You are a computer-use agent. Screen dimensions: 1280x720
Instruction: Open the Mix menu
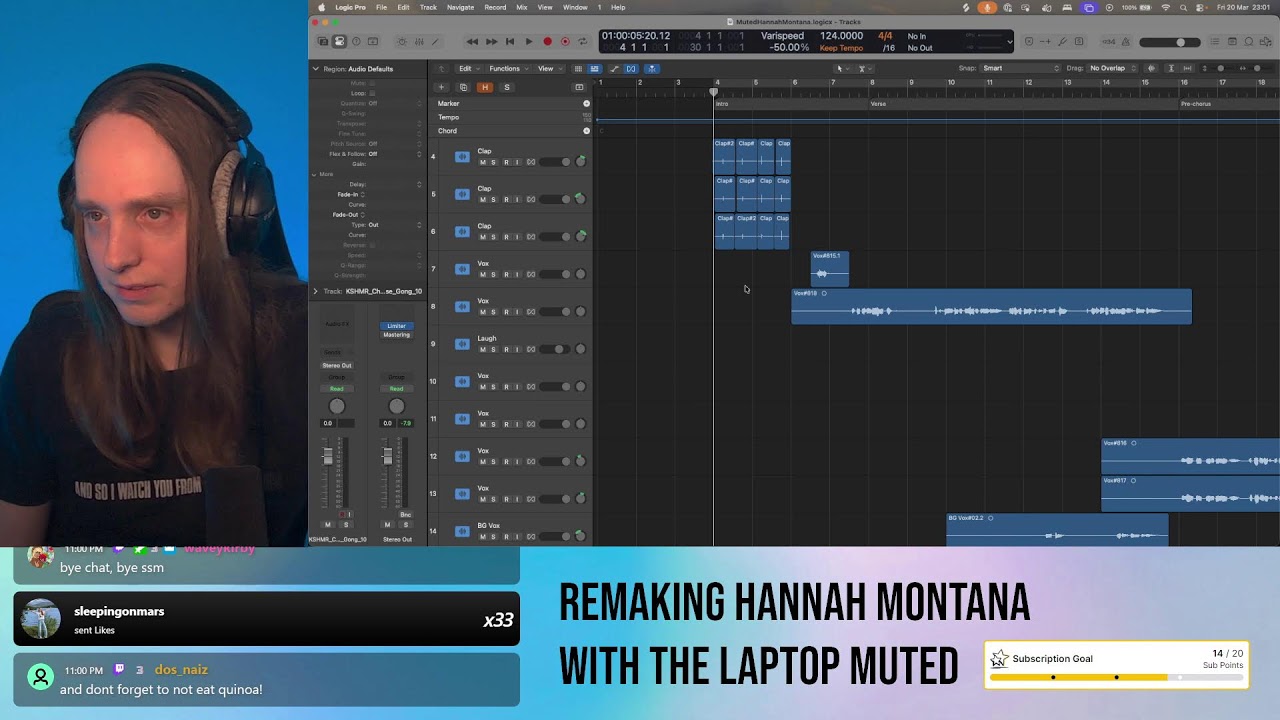tap(521, 7)
